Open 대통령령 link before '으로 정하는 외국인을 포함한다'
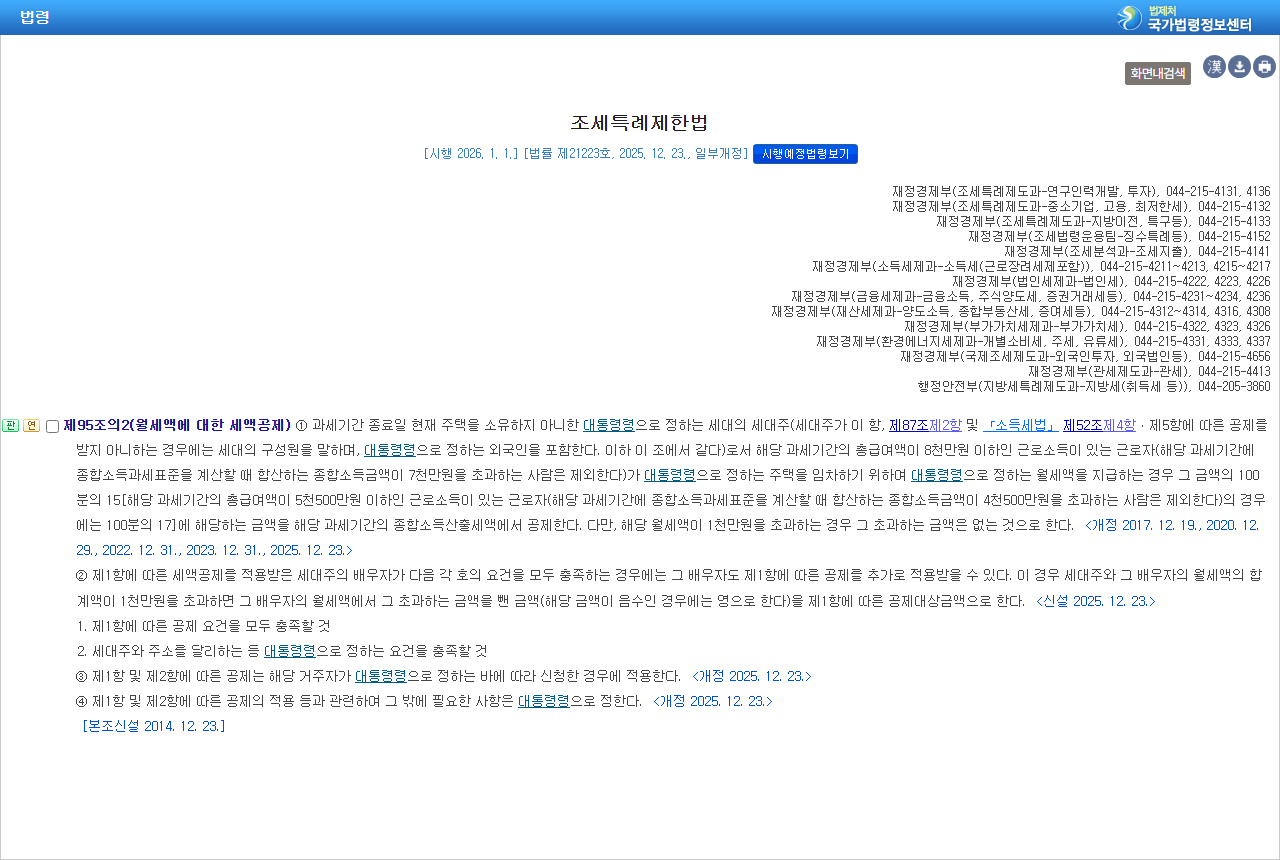Image resolution: width=1280 pixels, height=860 pixels. click(x=389, y=450)
